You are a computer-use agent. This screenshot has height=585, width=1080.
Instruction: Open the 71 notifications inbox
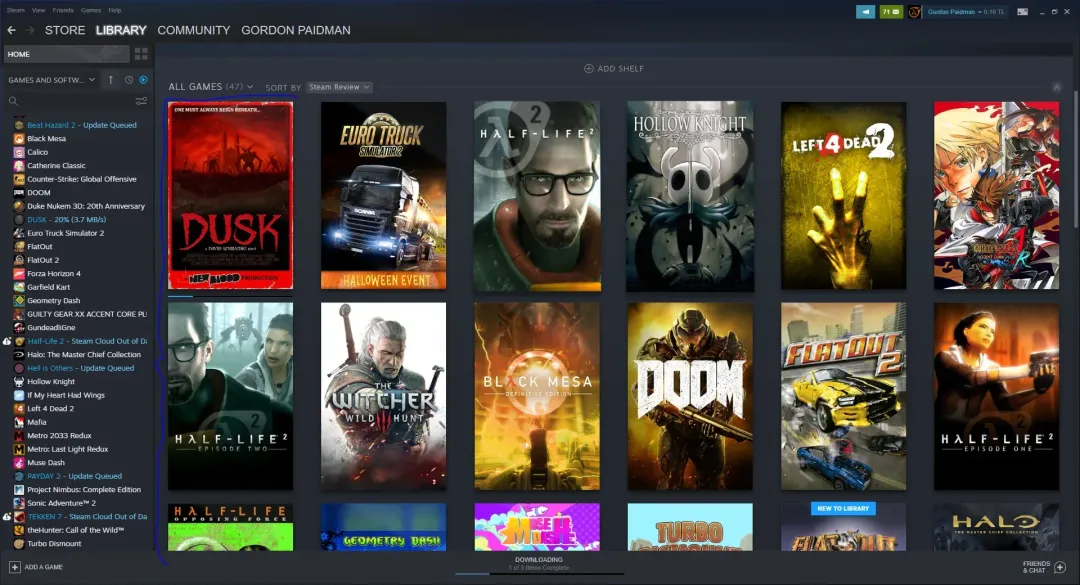891,12
